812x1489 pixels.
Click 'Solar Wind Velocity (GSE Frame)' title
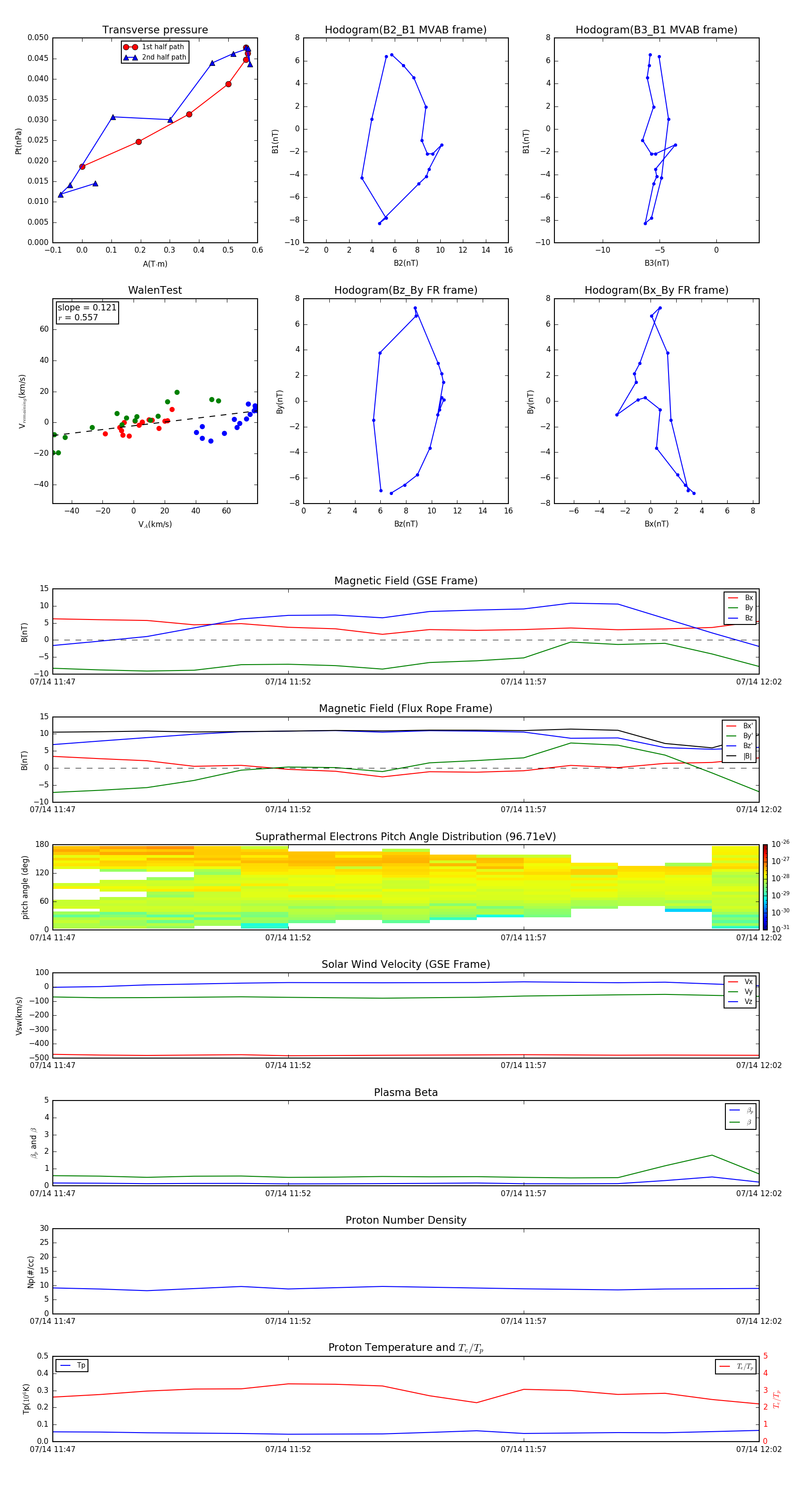406,964
